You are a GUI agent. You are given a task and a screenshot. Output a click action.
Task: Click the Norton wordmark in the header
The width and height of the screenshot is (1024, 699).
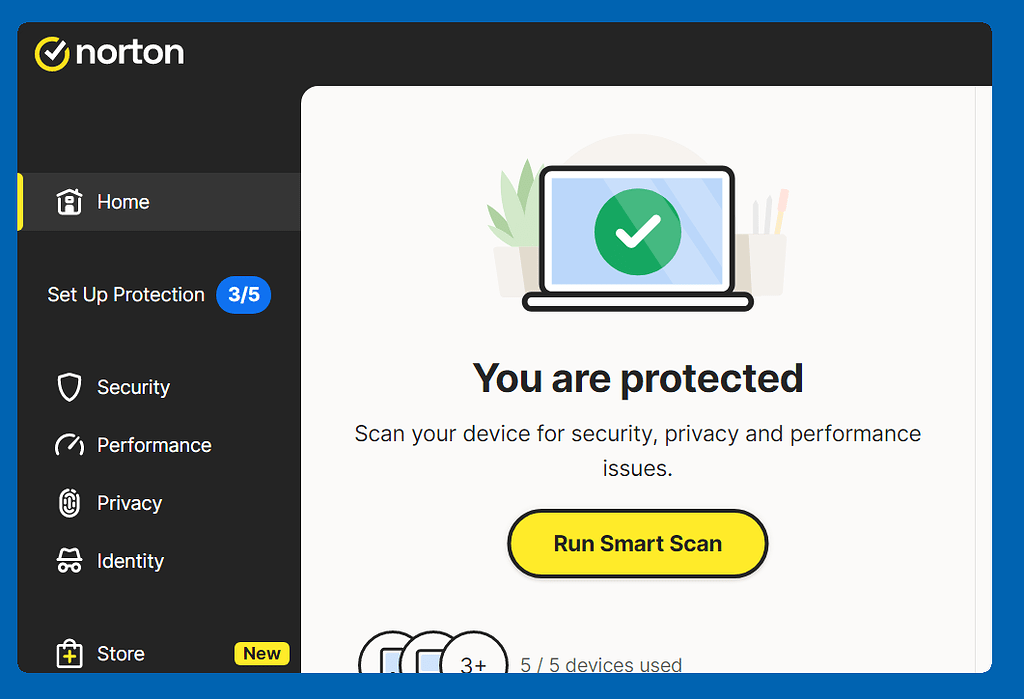[x=130, y=52]
